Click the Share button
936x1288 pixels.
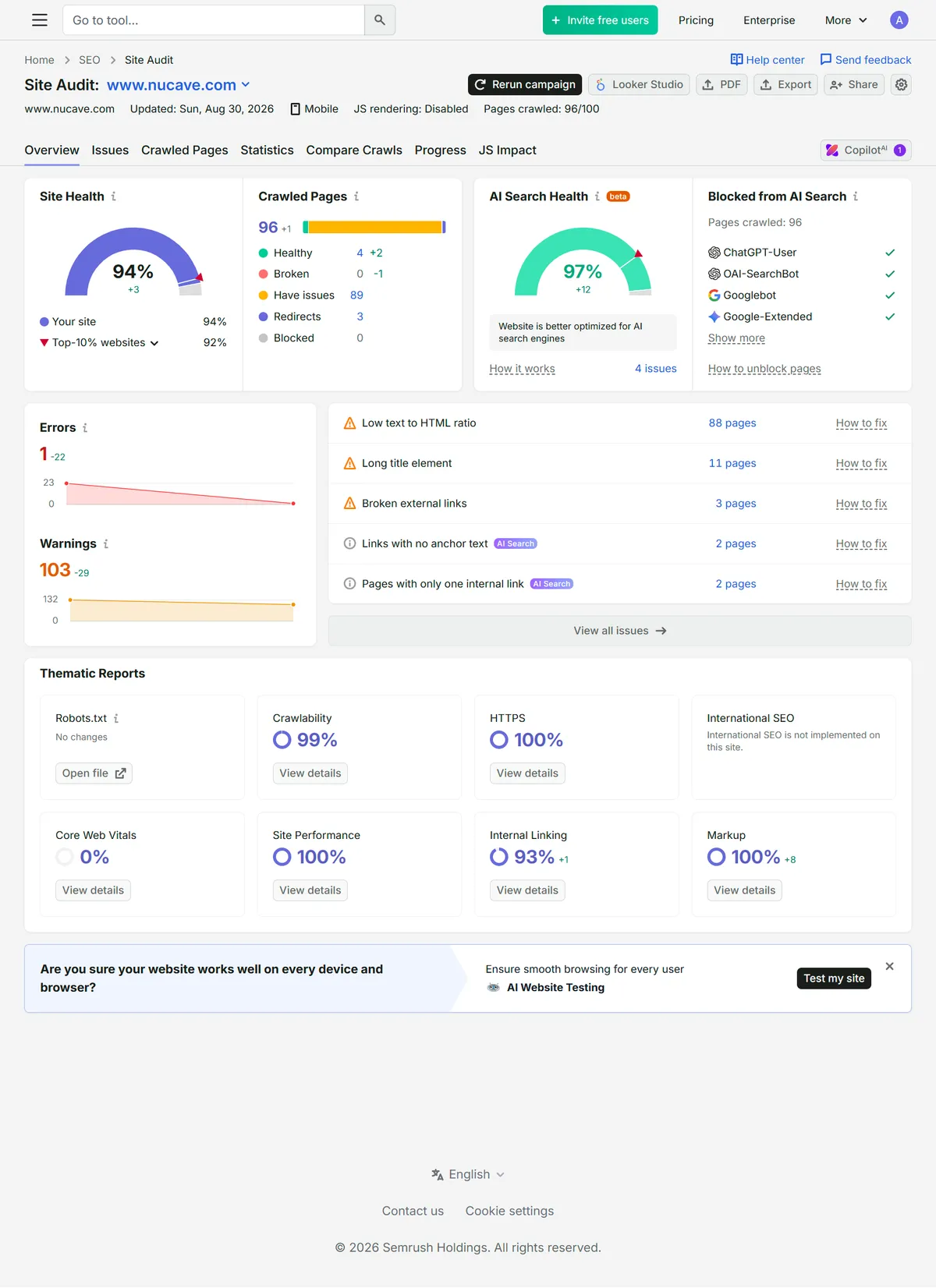[854, 84]
